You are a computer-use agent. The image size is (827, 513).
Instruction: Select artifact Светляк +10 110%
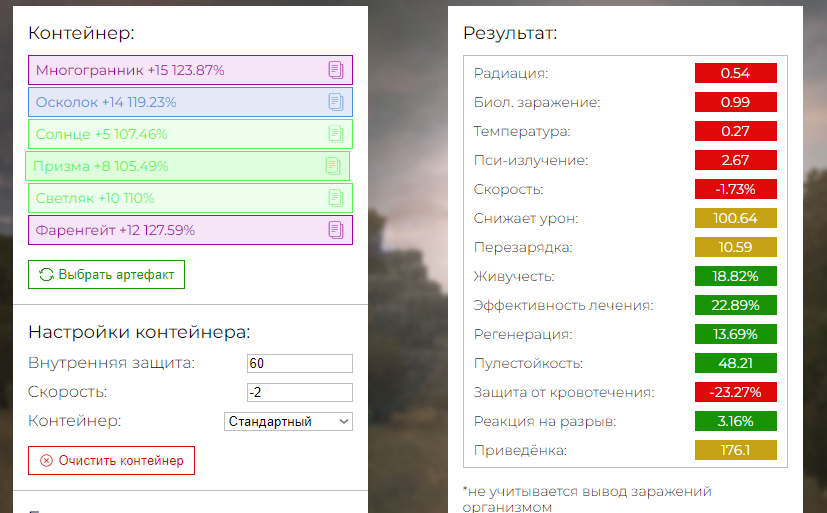190,198
